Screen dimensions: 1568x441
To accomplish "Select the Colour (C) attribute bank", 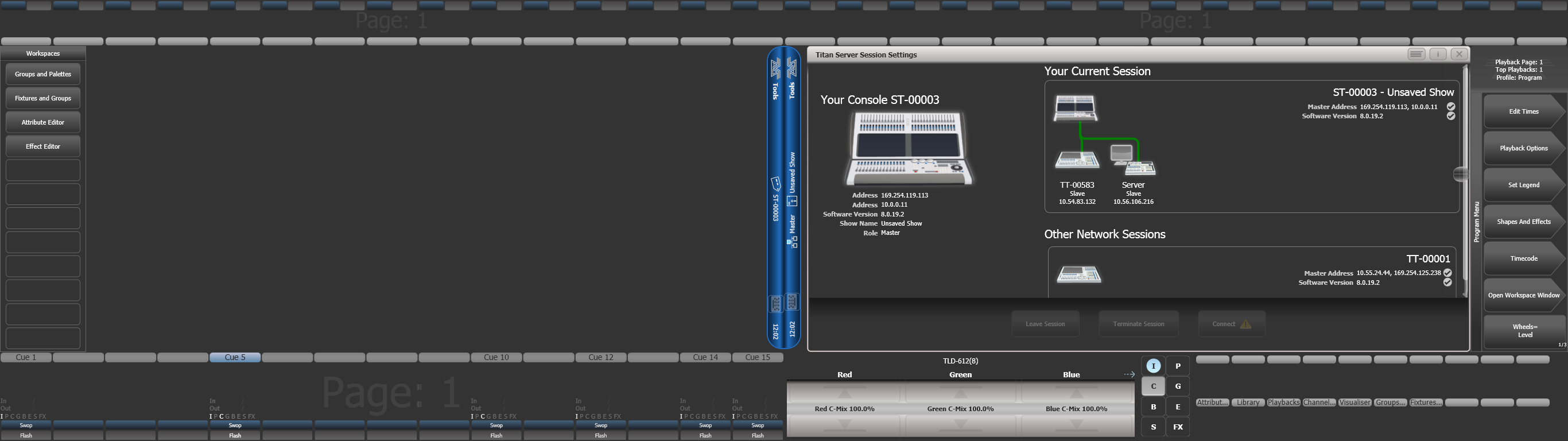I will pyautogui.click(x=1153, y=386).
